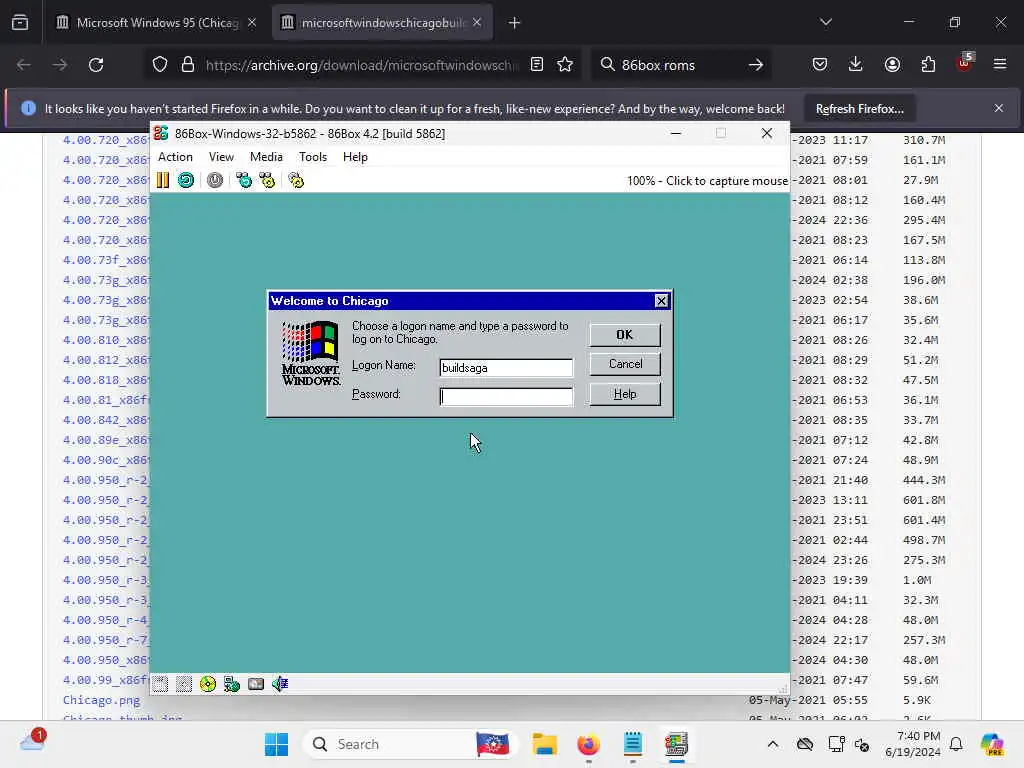Viewport: 1024px width, 768px height.
Task: Open Firefox application hamburger menu
Action: click(1000, 64)
